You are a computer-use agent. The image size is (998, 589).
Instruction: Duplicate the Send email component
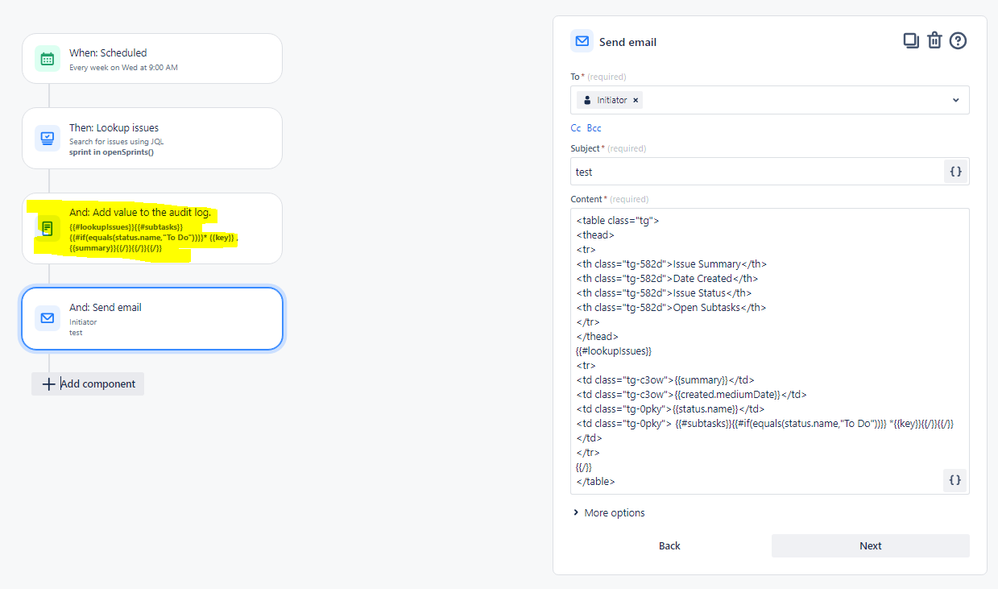[911, 41]
